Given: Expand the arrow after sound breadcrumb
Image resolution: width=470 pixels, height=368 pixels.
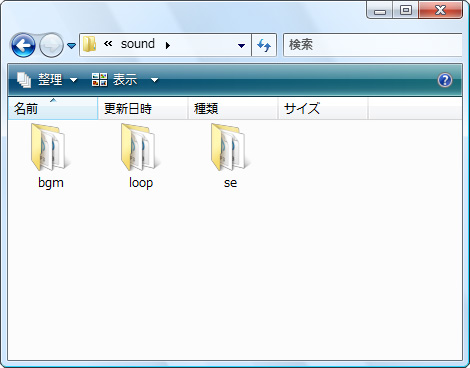Looking at the screenshot, I should tap(168, 45).
